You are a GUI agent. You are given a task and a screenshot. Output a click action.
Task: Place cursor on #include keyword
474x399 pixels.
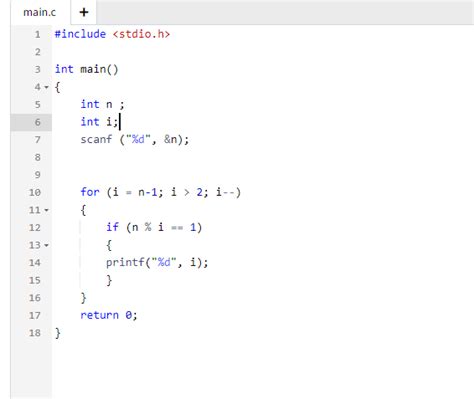(80, 34)
